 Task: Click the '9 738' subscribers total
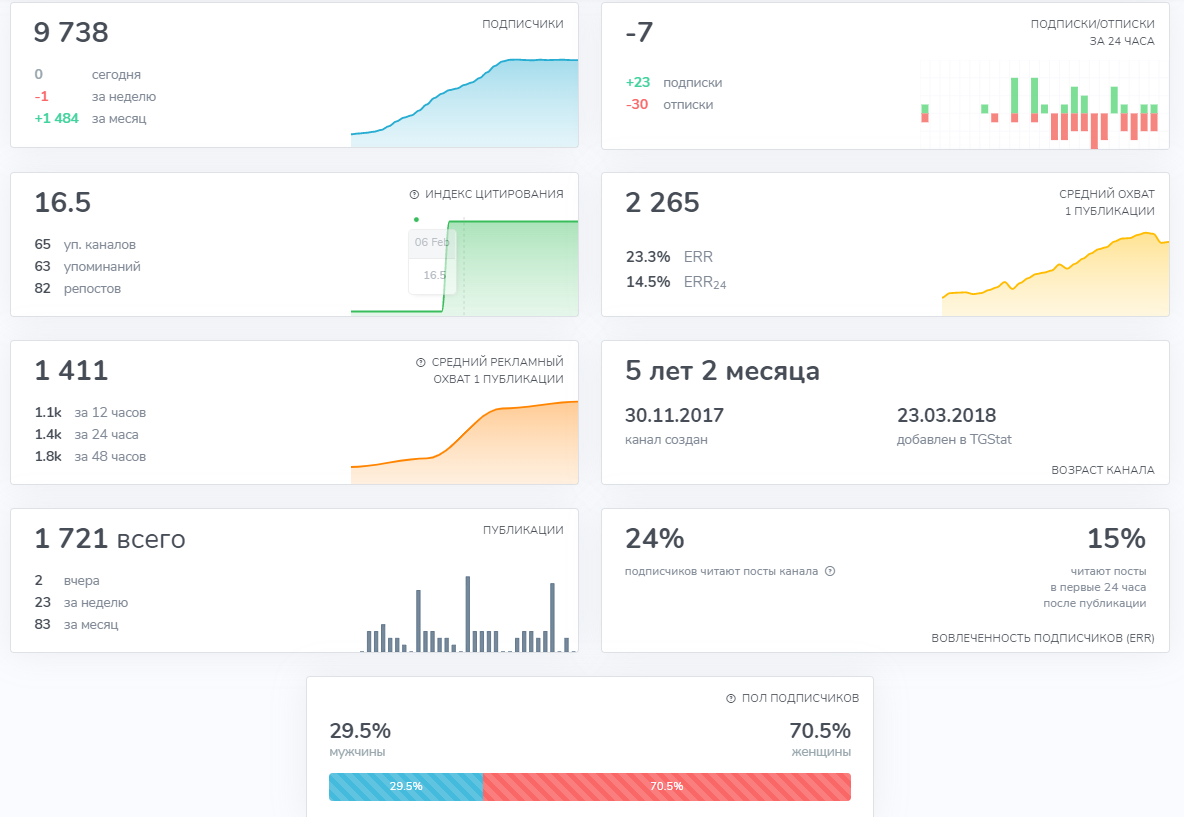71,32
